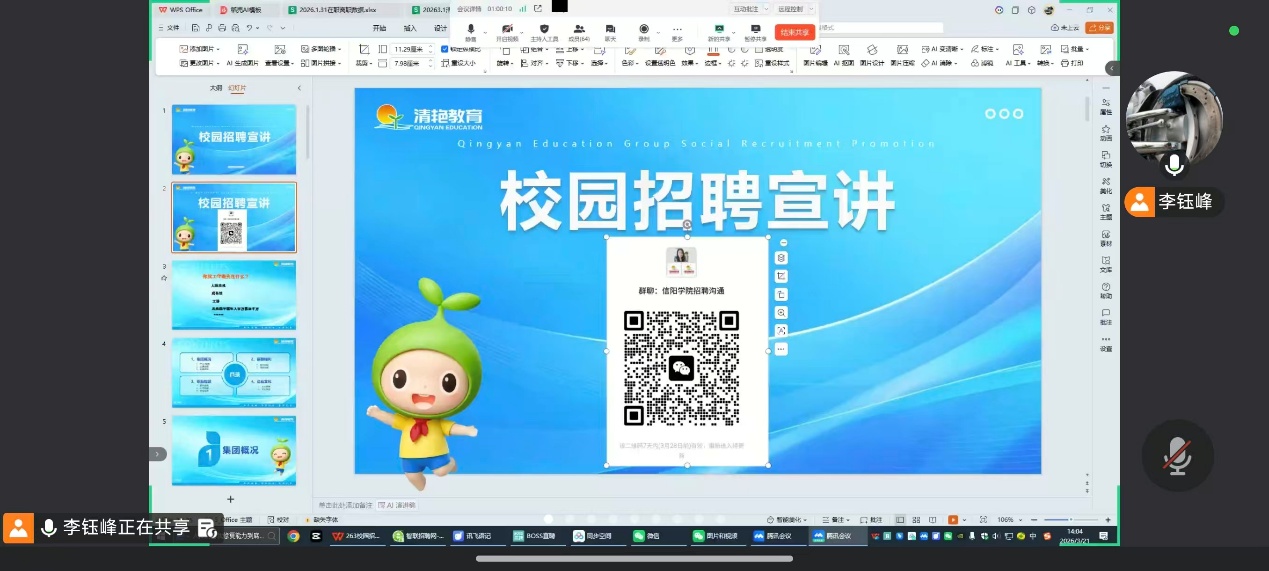
Task: Open the 动画 animation panel icon
Action: 1106,133
